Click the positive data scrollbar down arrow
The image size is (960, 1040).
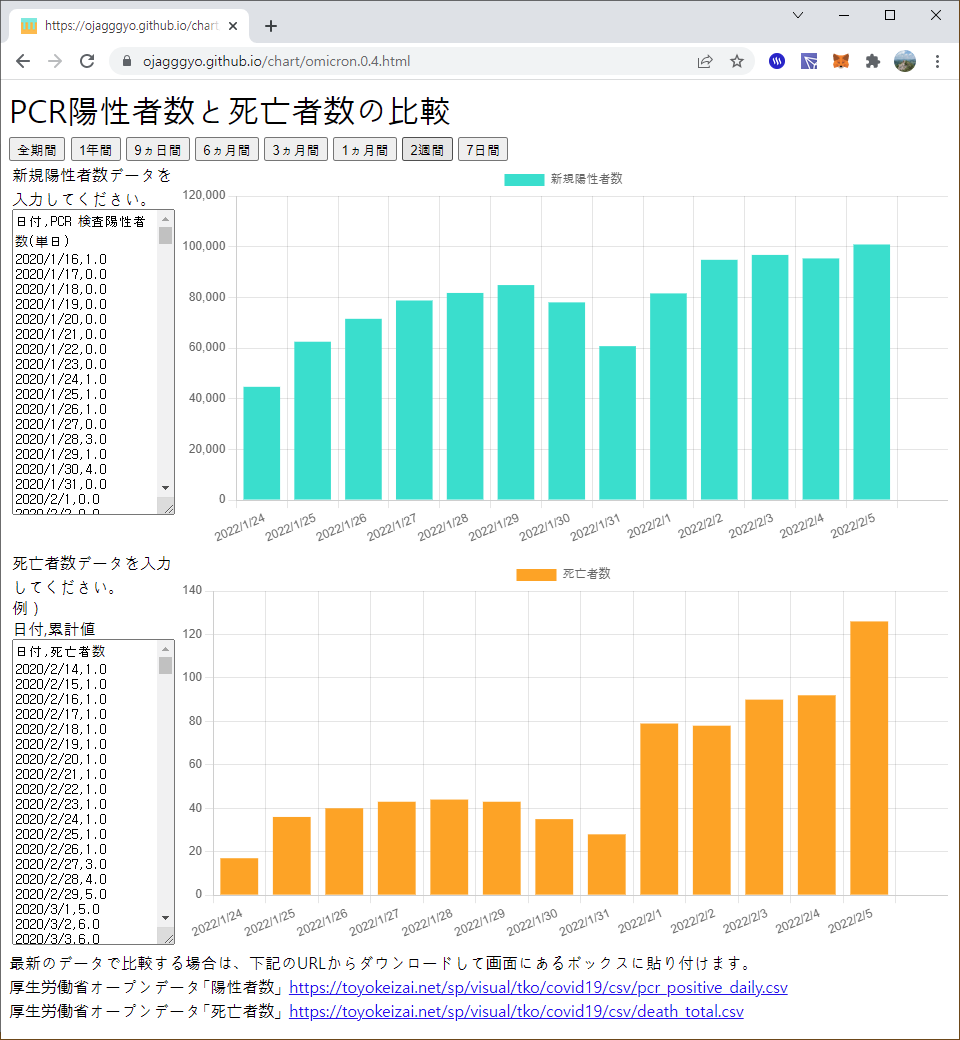pyautogui.click(x=165, y=488)
